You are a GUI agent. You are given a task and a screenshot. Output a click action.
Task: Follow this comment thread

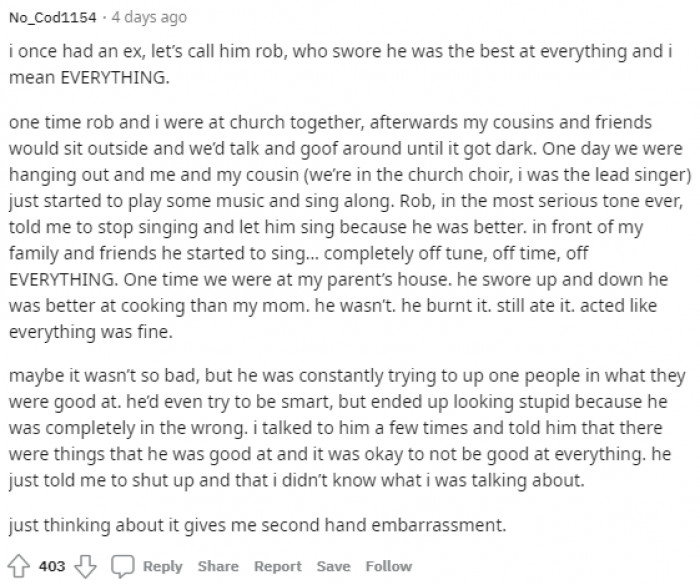coord(388,566)
